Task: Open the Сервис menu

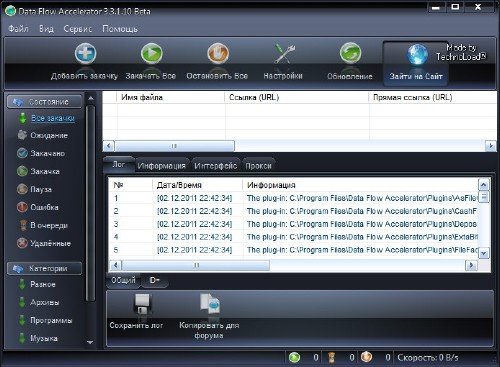Action: 78,29
